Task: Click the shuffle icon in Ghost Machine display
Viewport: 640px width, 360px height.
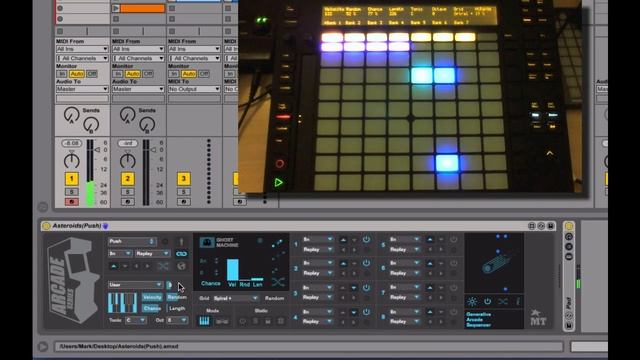Action: click(x=278, y=282)
